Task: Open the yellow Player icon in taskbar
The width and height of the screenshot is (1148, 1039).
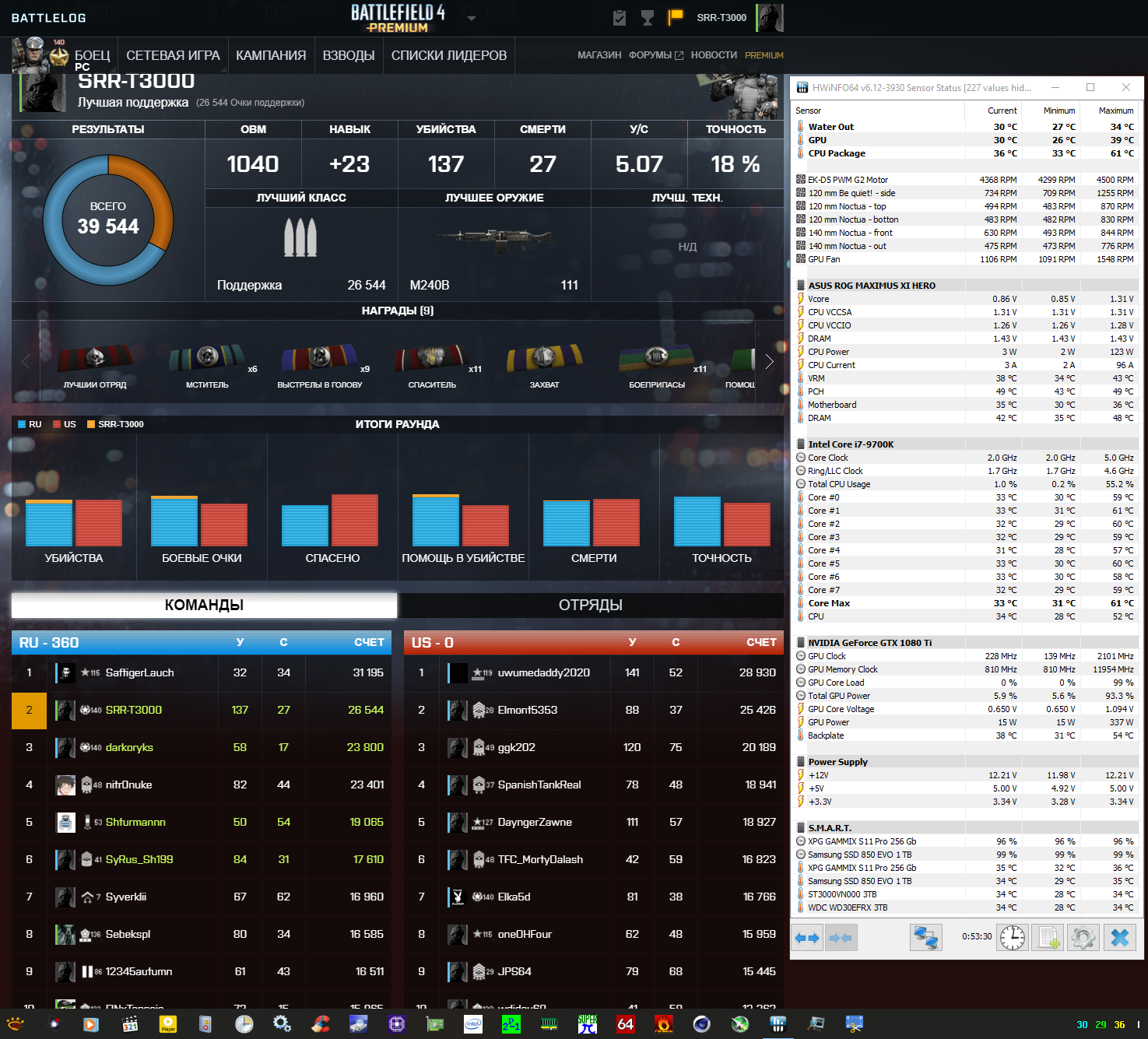Action: tap(167, 1023)
